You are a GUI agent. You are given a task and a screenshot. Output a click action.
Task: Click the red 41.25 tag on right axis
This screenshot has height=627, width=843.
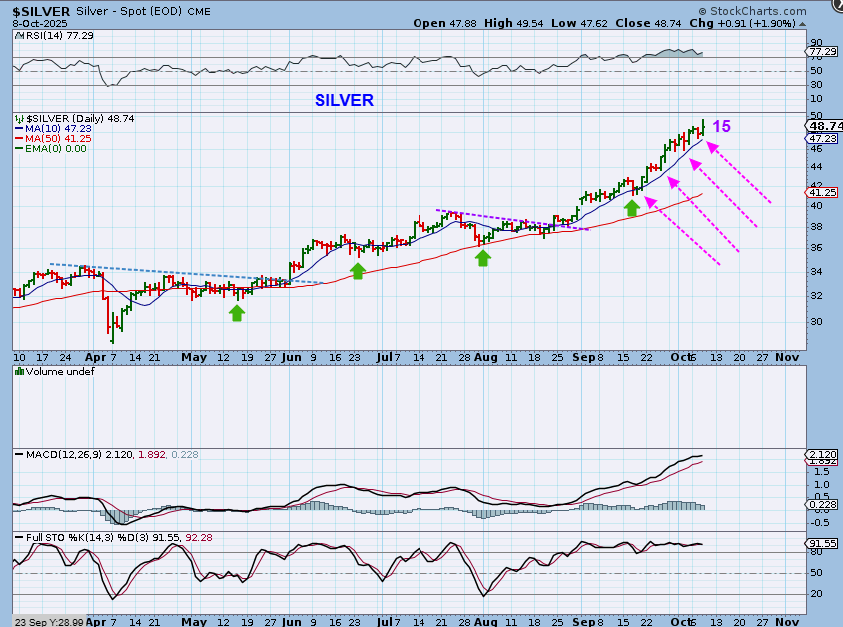coord(821,192)
